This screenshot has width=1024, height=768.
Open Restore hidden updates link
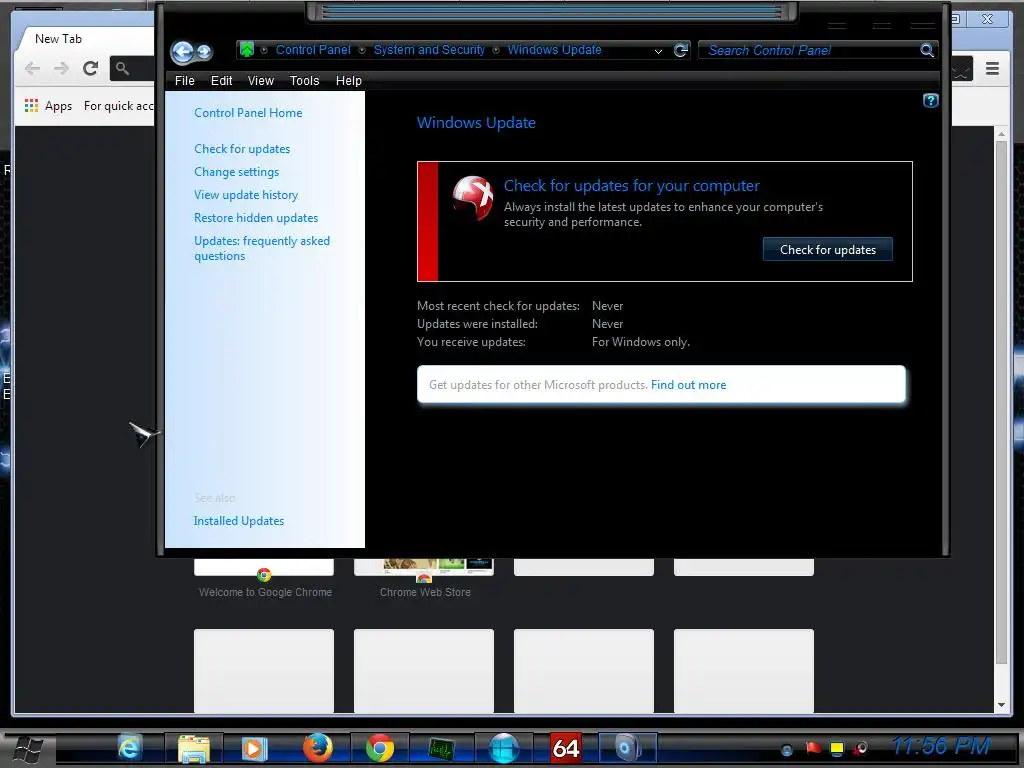pos(256,217)
